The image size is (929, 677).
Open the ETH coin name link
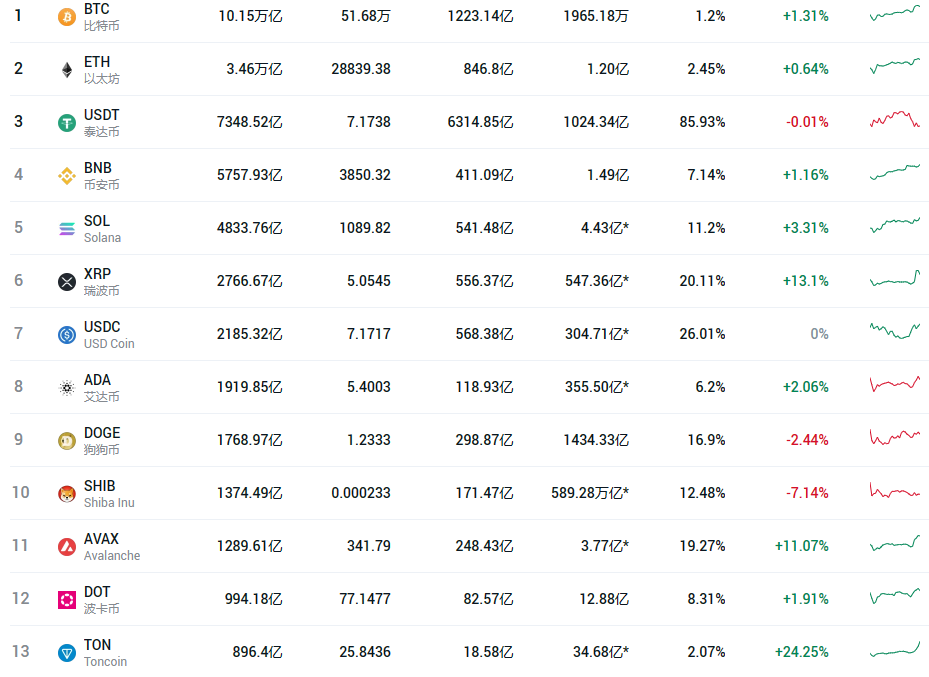(x=97, y=62)
